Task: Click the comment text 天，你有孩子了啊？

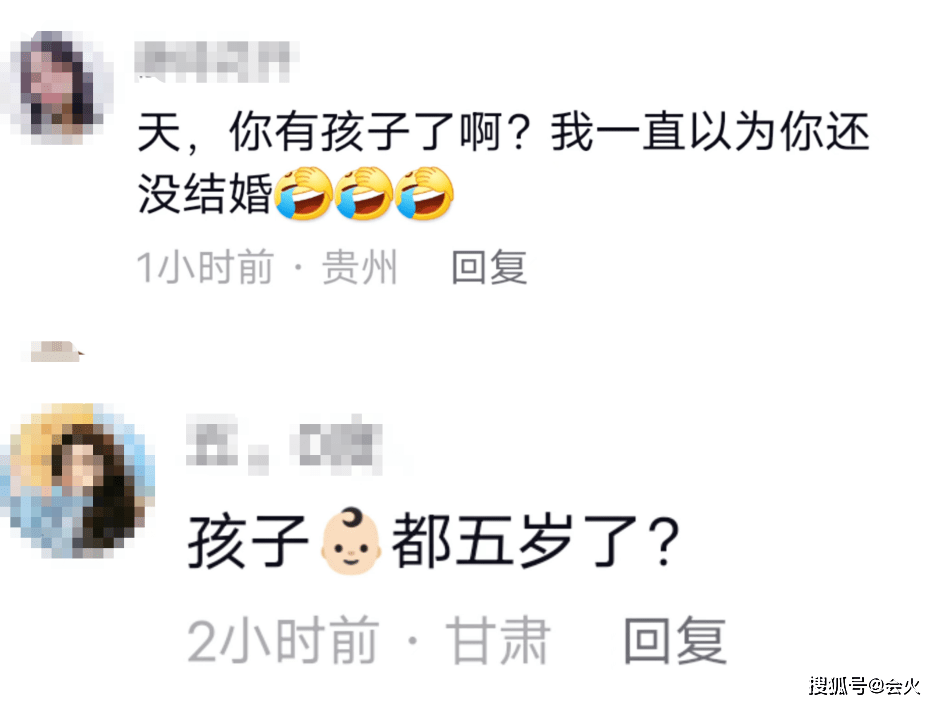Action: pos(335,132)
